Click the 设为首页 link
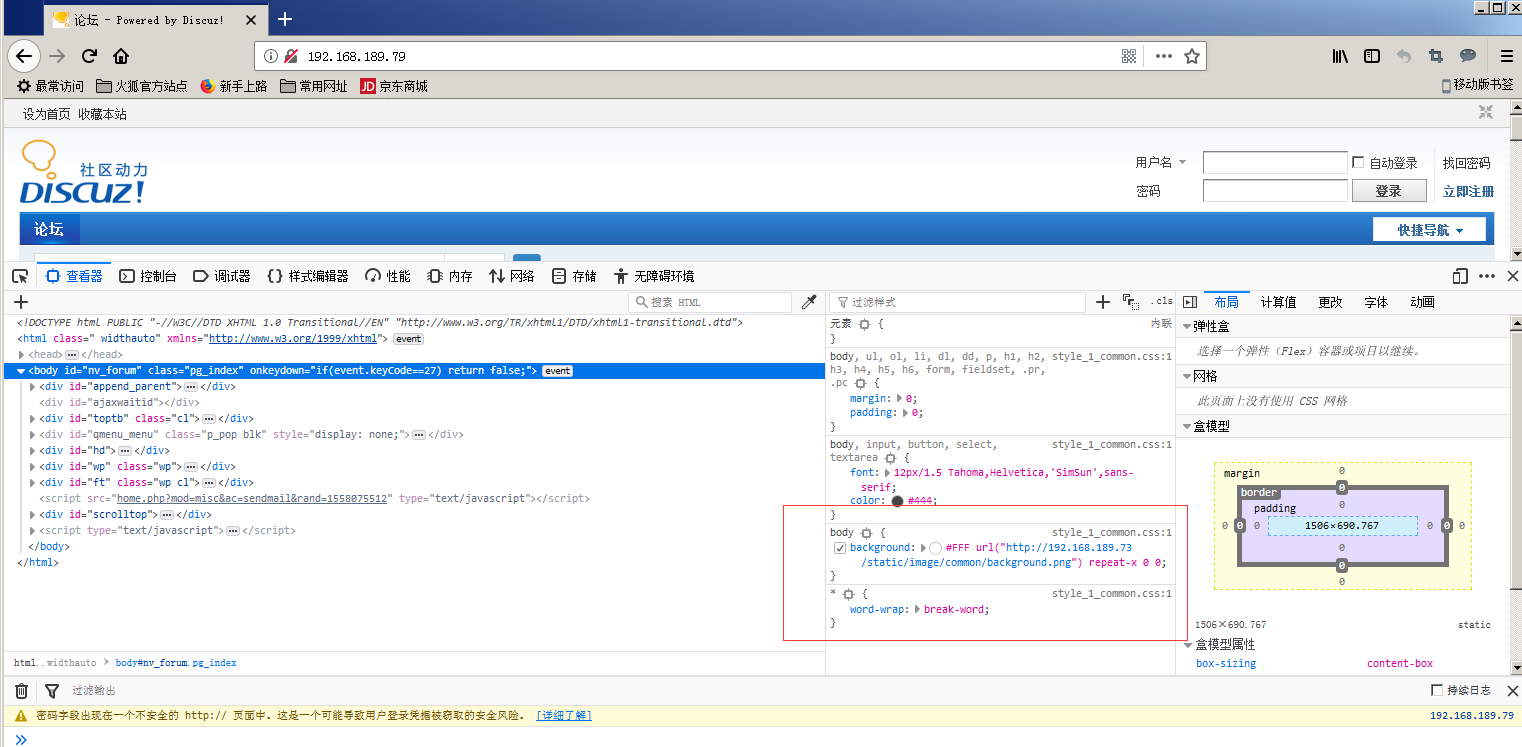 tap(47, 114)
